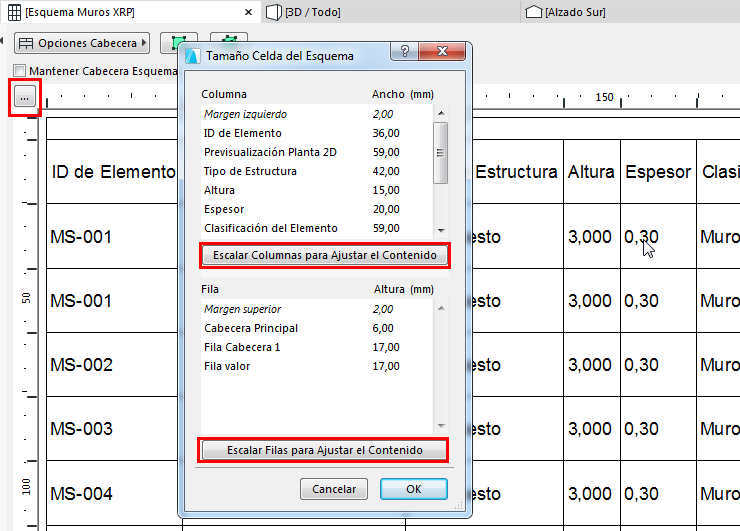Screen dimensions: 740x531
Task: Click Escalar Columnas para Ajustar el Contenido
Action: point(325,255)
